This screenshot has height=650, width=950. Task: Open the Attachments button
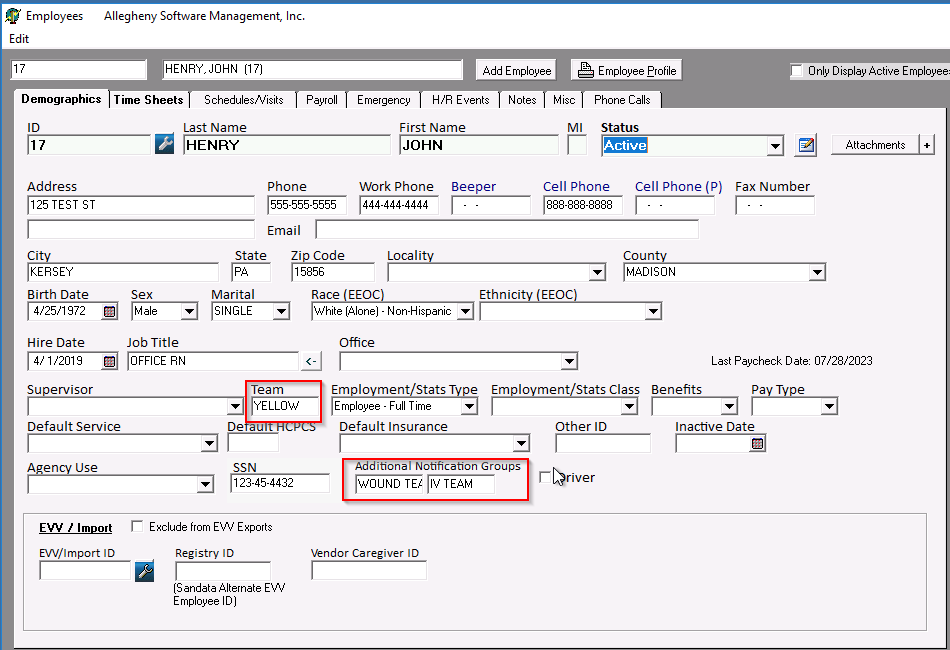point(875,145)
